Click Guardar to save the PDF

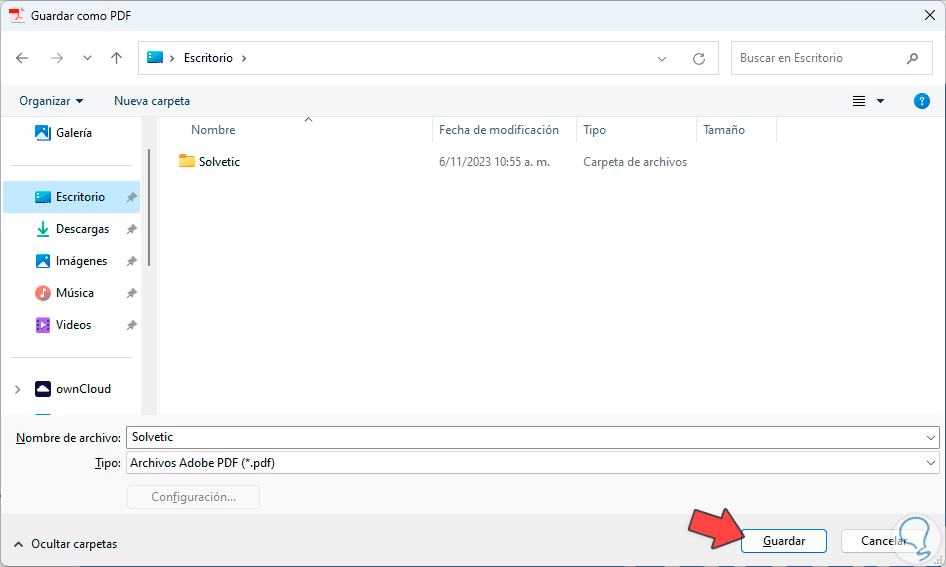click(784, 541)
